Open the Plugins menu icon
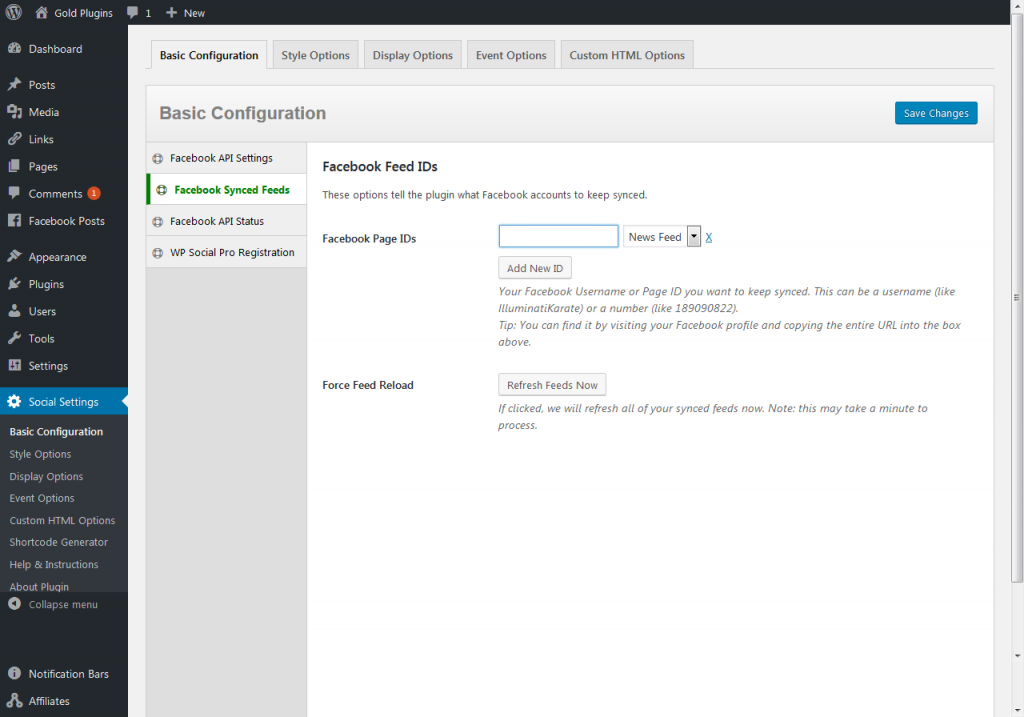Screen dimensions: 1024x717 [x=14, y=284]
